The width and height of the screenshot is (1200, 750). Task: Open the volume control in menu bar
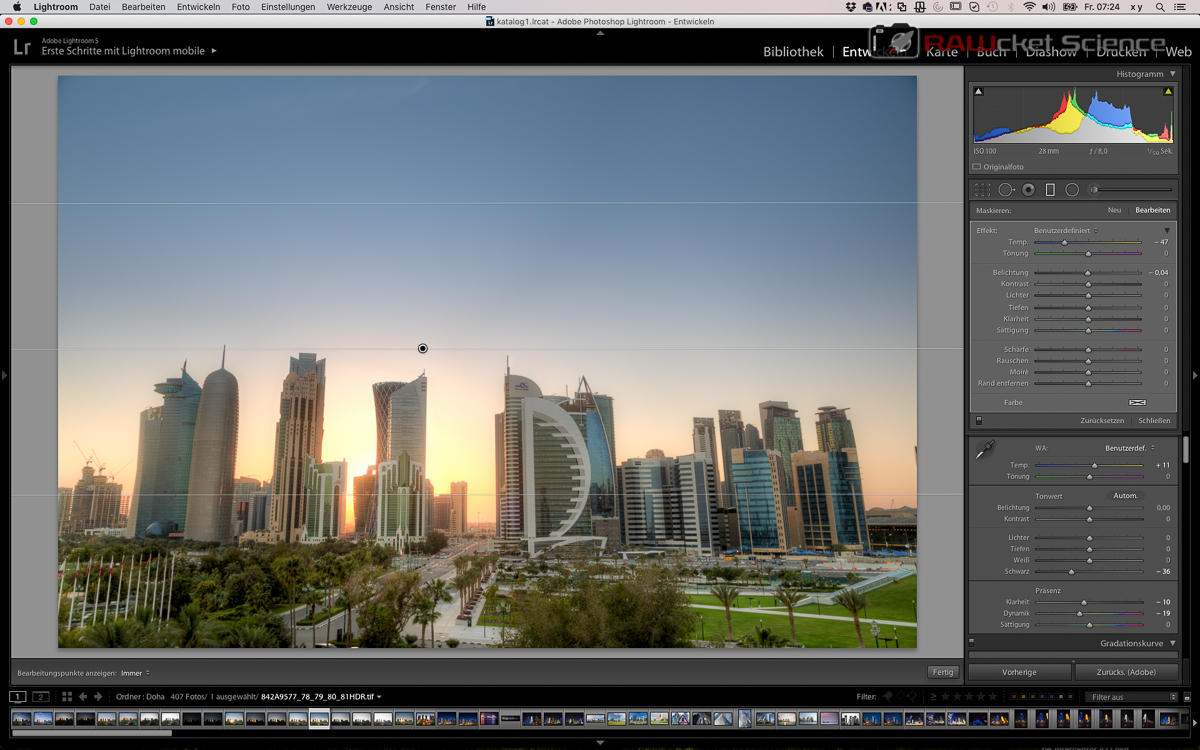1048,7
